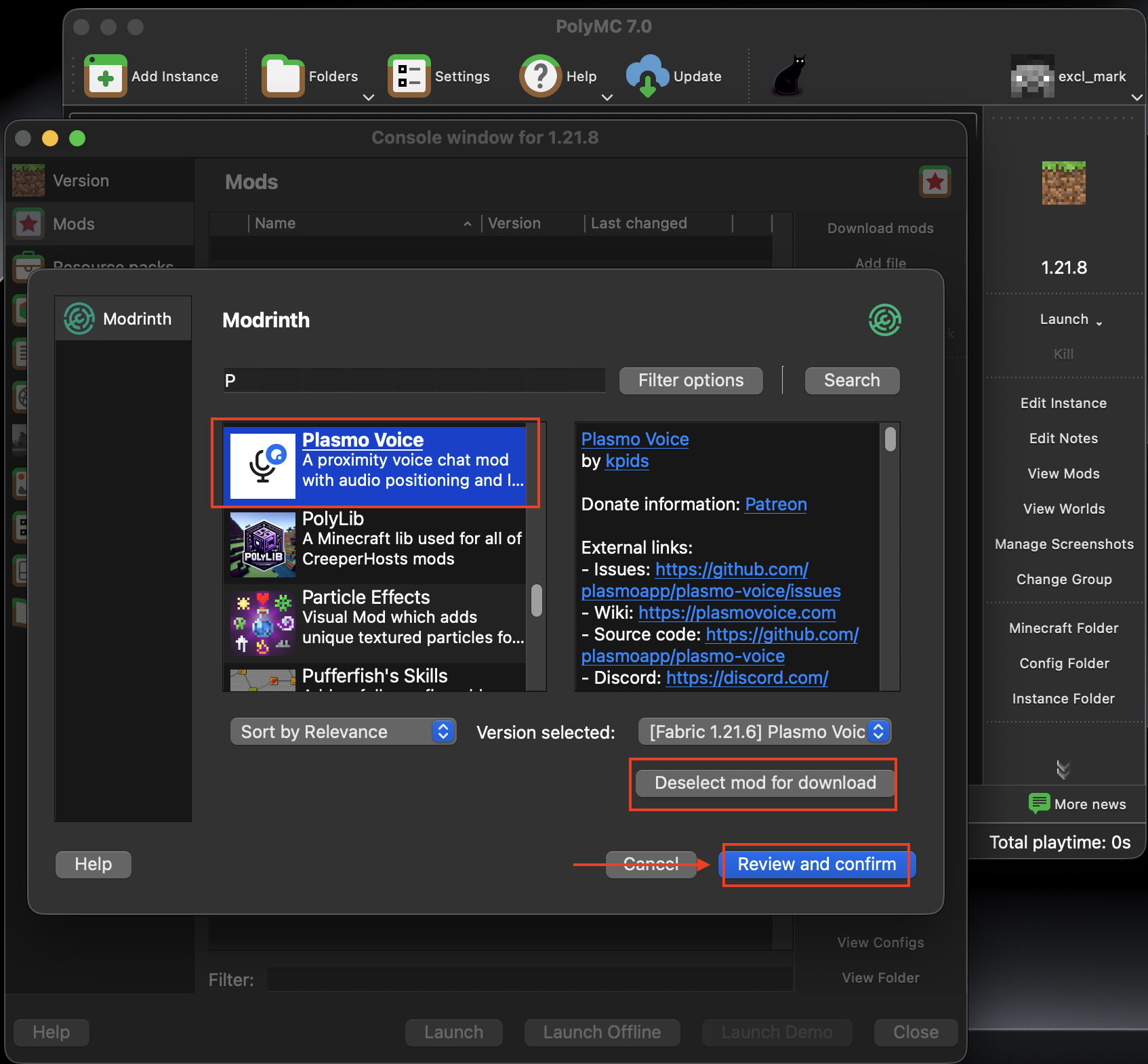Click the Help question mark icon
The image size is (1148, 1064).
click(540, 77)
